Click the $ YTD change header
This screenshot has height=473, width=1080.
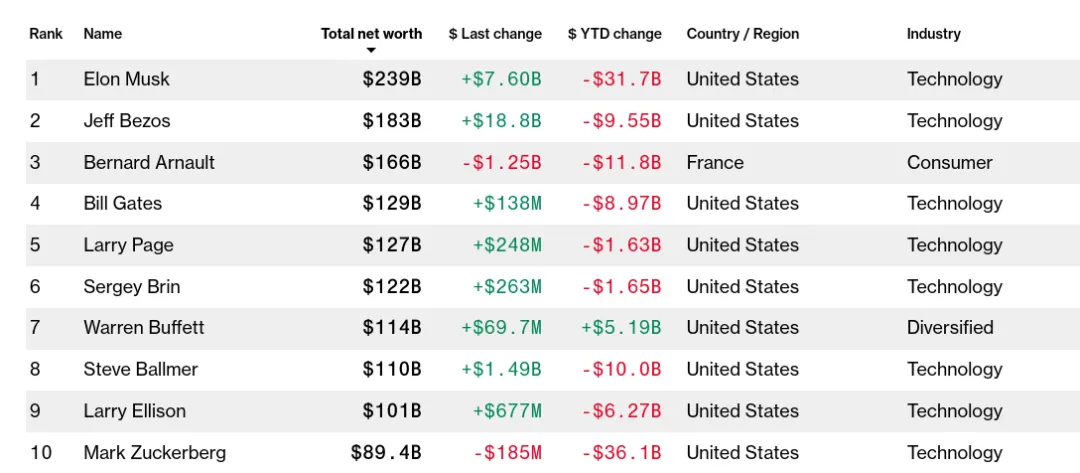(x=614, y=34)
